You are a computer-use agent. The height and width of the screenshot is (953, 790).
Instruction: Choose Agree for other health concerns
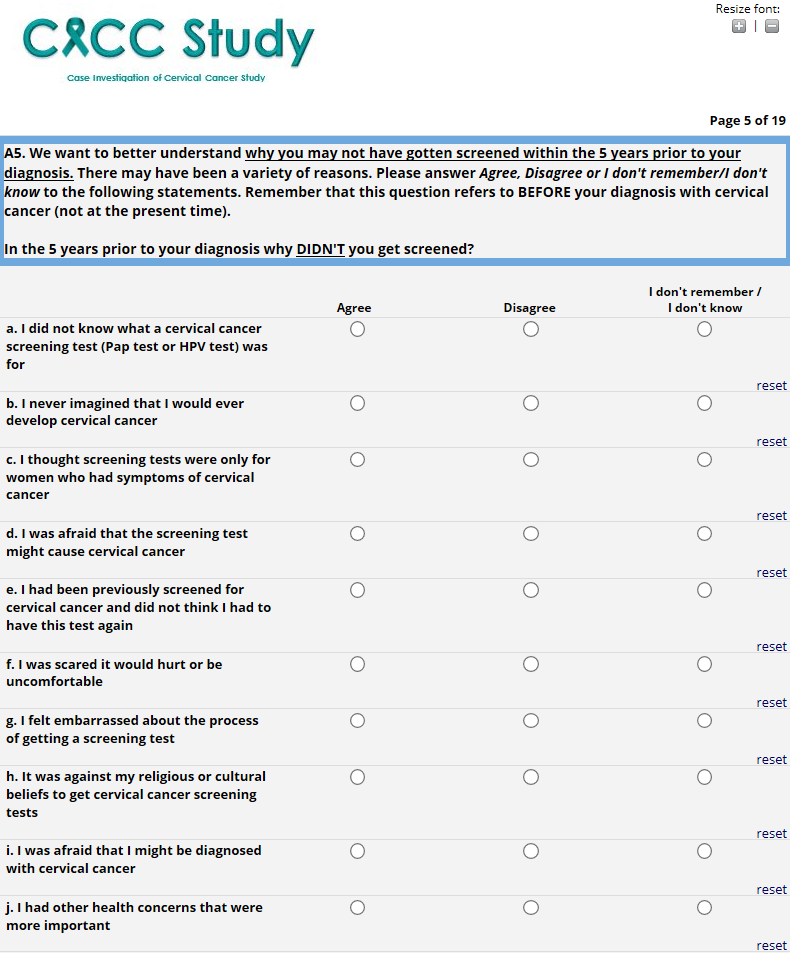(357, 907)
